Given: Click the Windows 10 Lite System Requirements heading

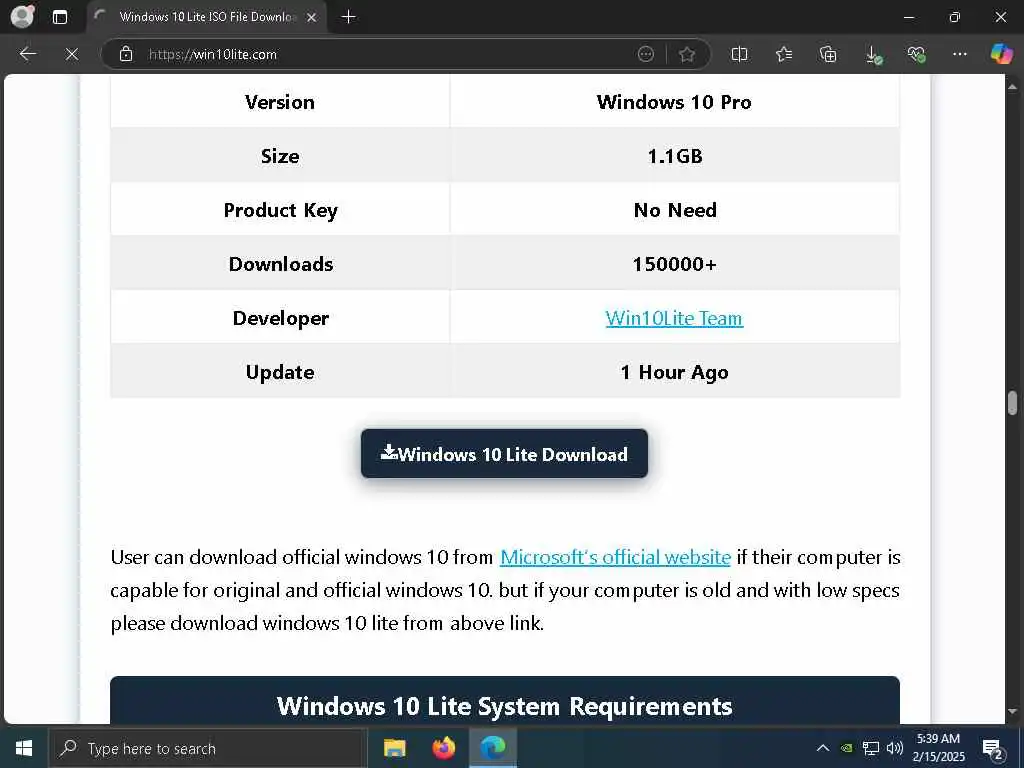Looking at the screenshot, I should pos(505,706).
